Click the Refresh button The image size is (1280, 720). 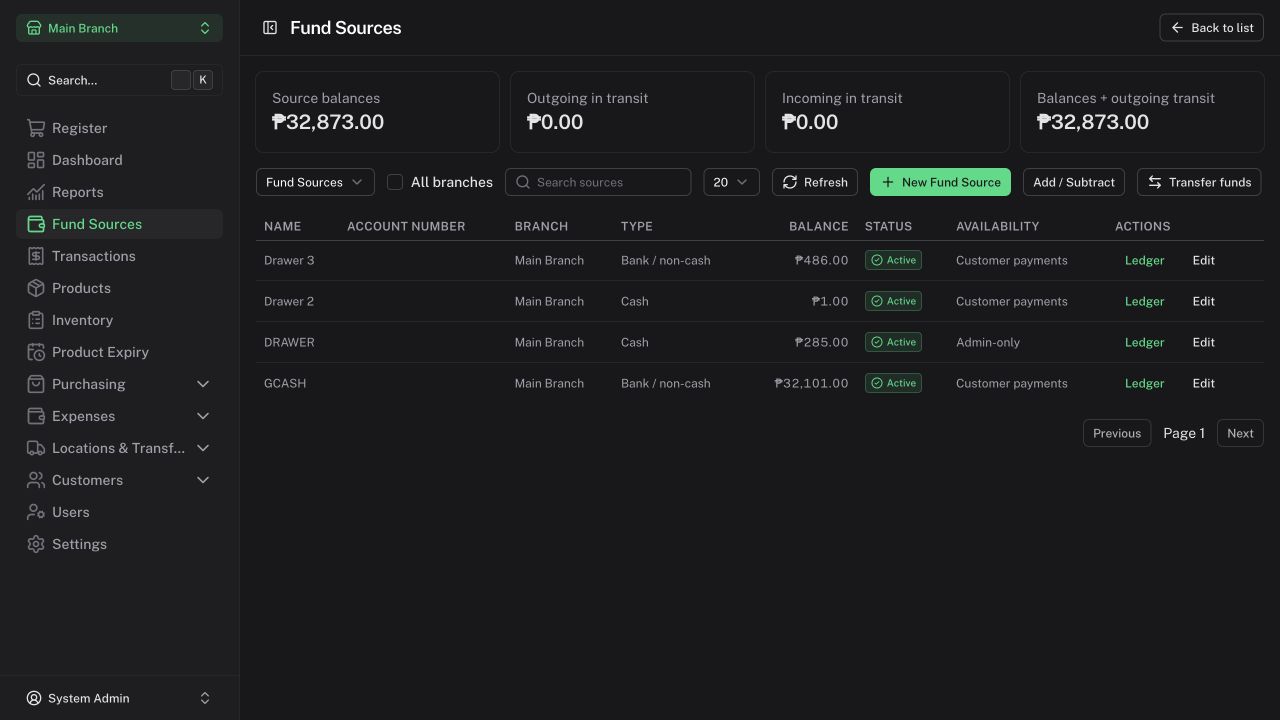click(x=815, y=182)
